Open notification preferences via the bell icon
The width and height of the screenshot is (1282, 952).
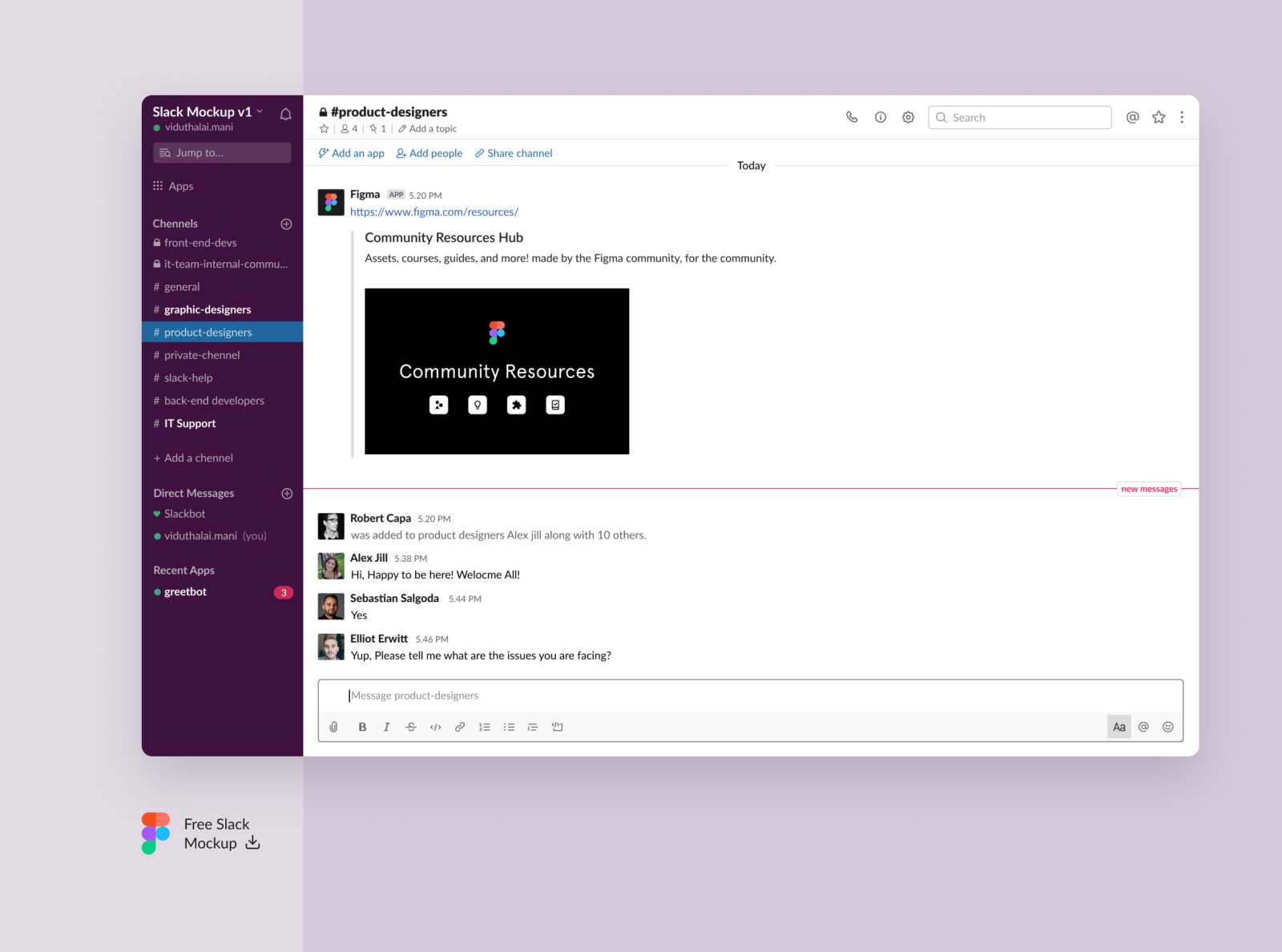point(285,113)
